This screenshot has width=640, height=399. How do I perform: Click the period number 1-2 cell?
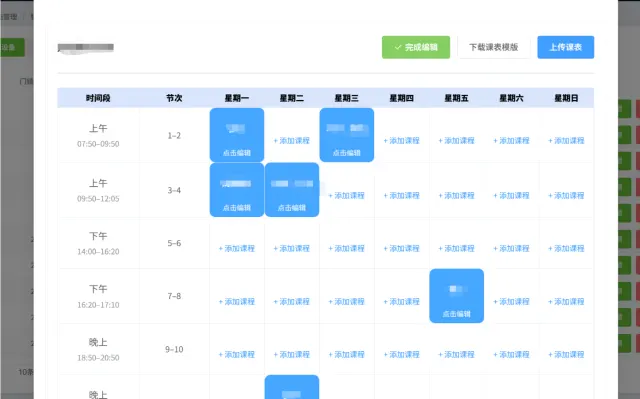(174, 135)
